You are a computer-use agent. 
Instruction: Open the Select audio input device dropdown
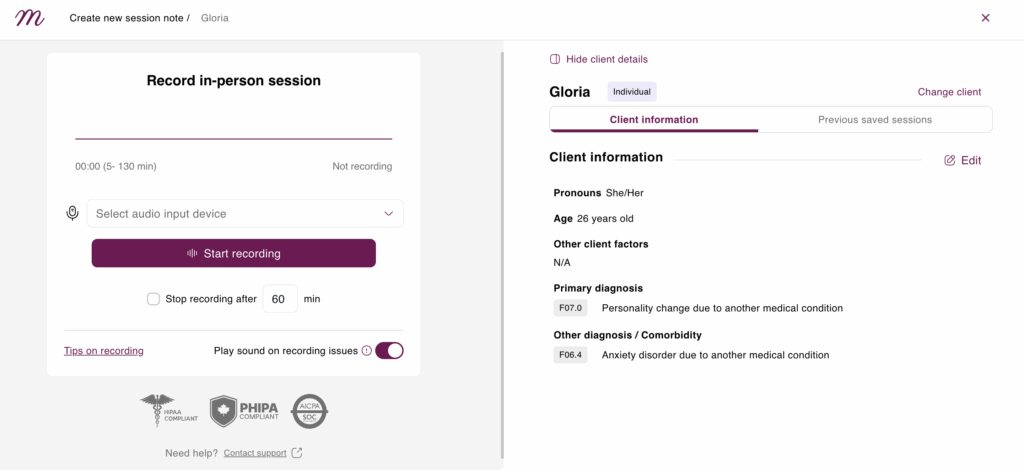245,213
